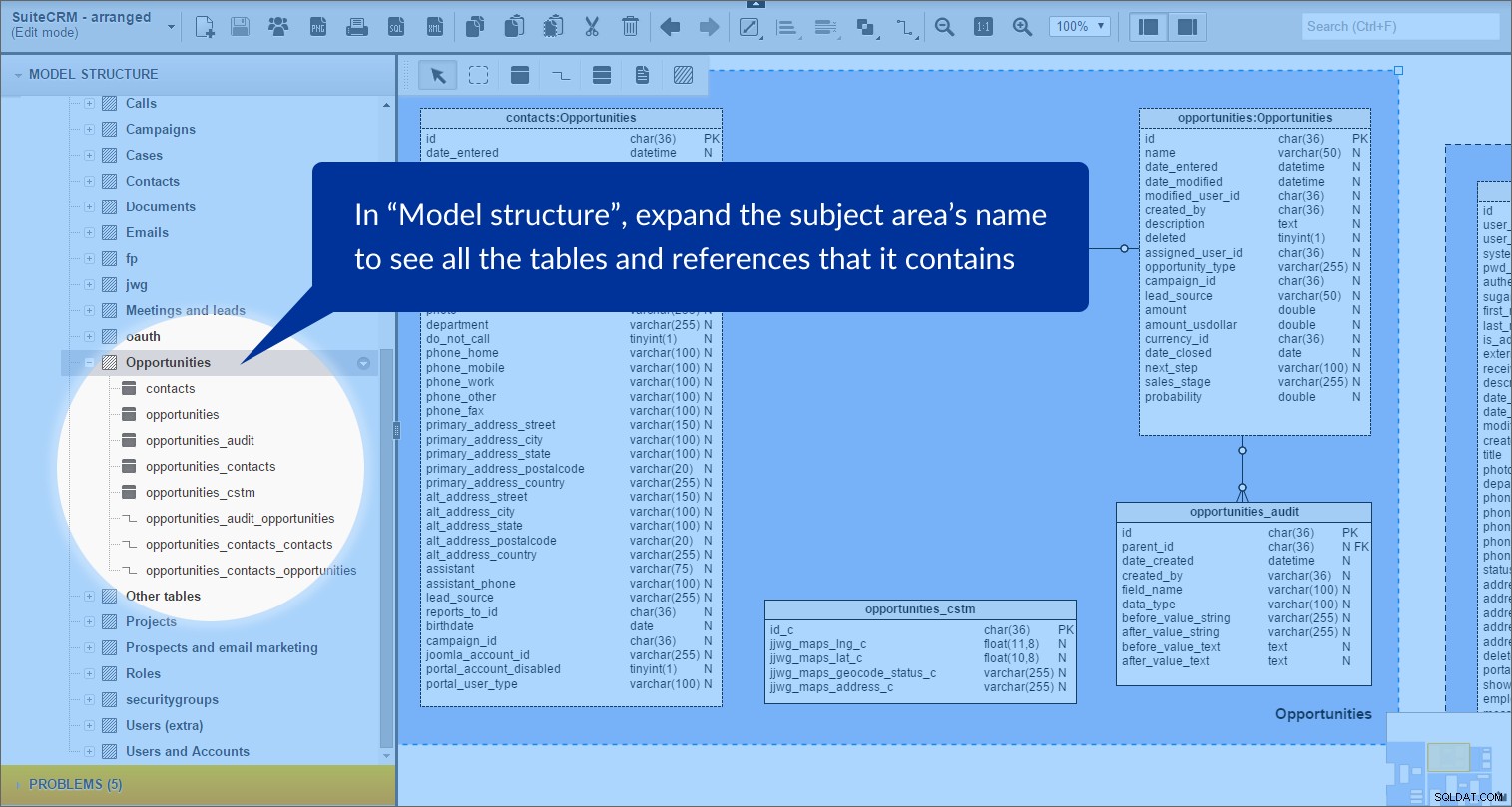Click the diagram minimap thumbnail
Viewport: 1512px width, 807px height.
pyautogui.click(x=1448, y=760)
